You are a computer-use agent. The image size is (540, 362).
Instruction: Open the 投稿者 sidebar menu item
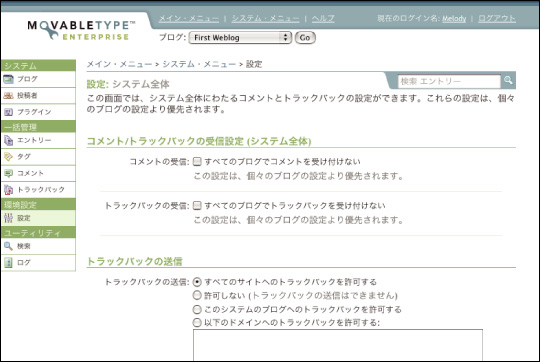(39, 95)
